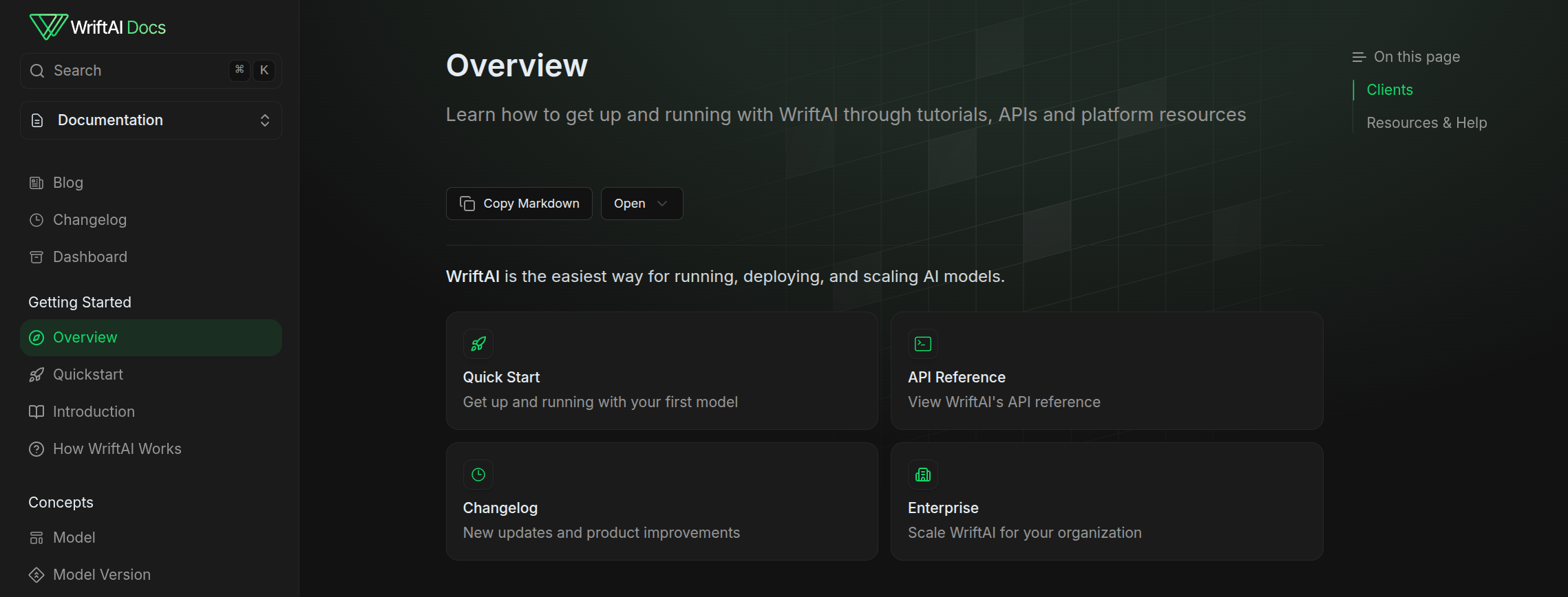Click the Enterprise building icon
The height and width of the screenshot is (597, 1568).
(x=923, y=475)
